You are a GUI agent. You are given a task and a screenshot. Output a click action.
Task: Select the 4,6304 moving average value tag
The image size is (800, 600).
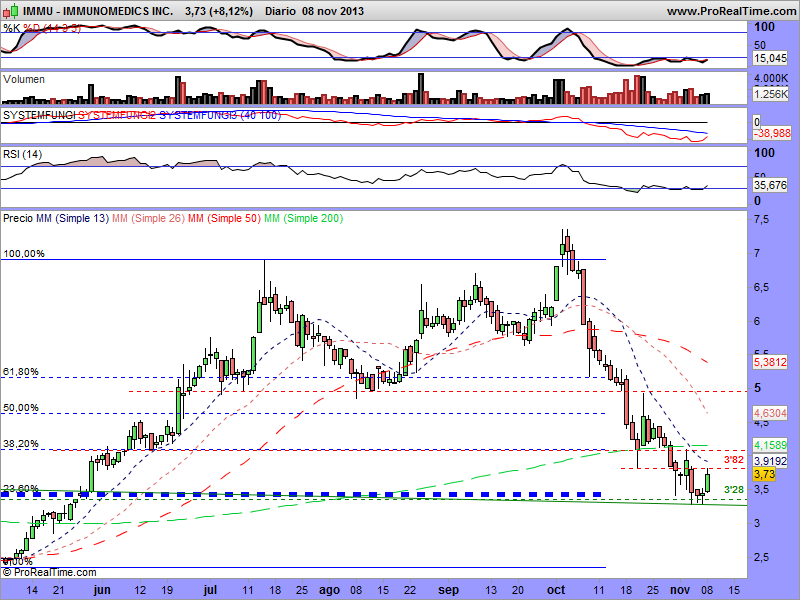770,413
